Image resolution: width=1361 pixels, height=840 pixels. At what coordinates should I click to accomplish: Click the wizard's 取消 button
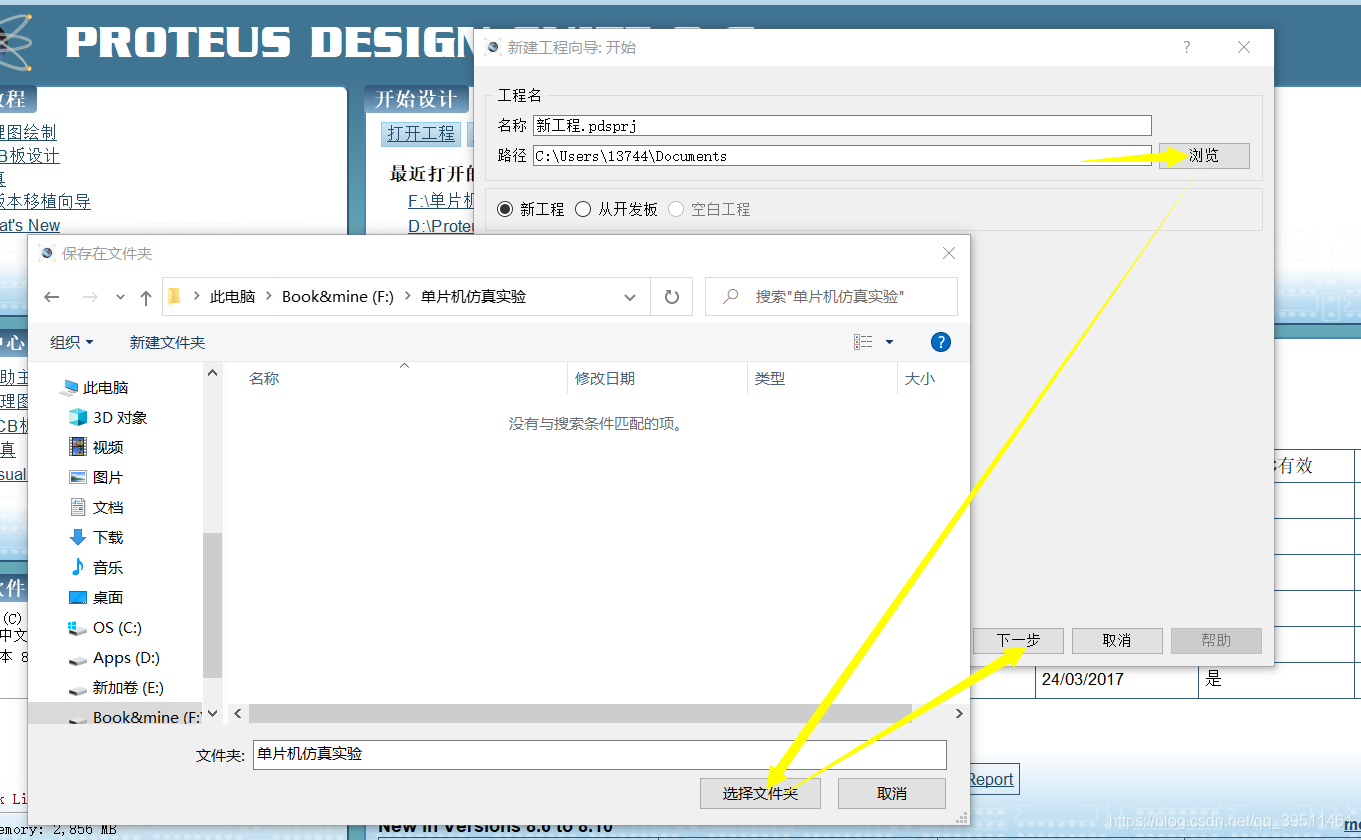click(x=1117, y=640)
